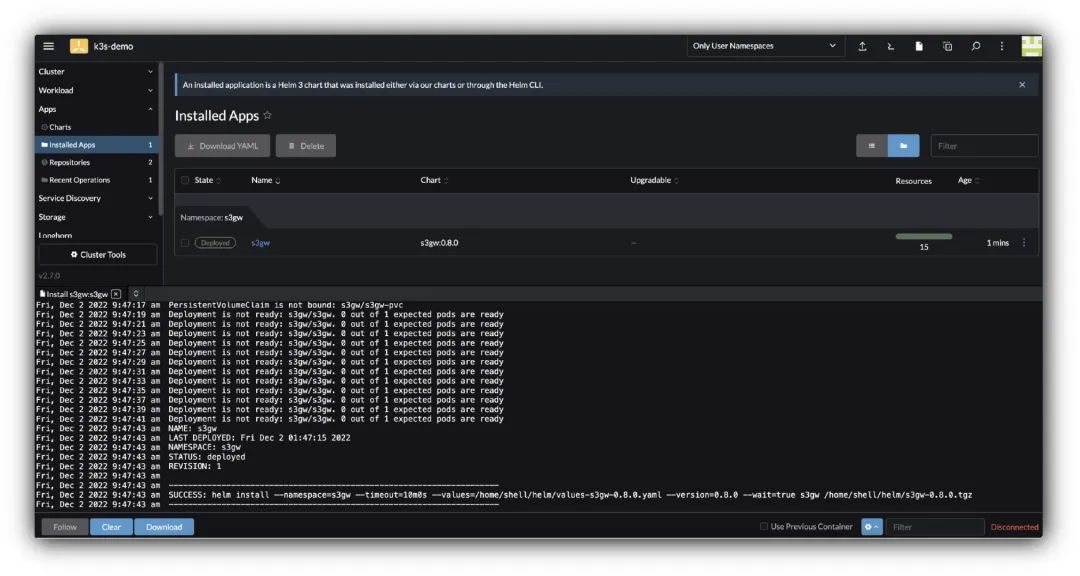Sort table by State column
Viewport: 1080px width, 576px height.
(207, 181)
